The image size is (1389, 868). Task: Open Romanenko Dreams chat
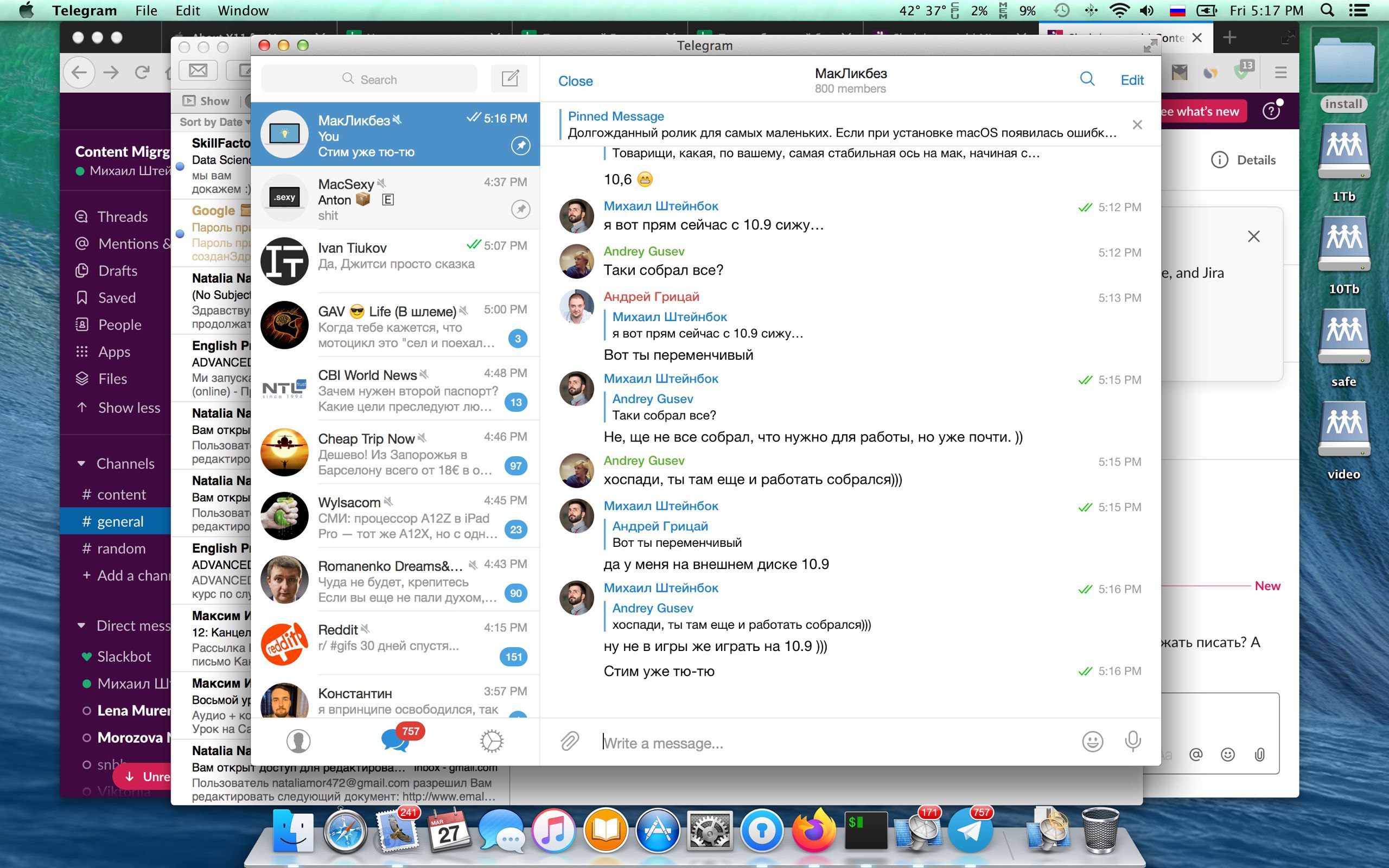(395, 580)
